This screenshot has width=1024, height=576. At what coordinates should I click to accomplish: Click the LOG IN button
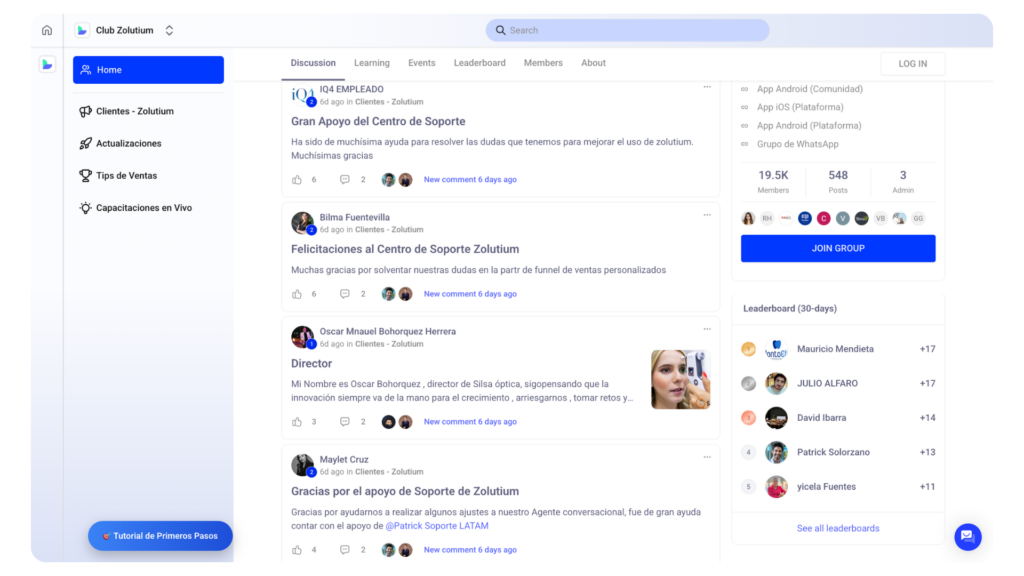click(912, 64)
